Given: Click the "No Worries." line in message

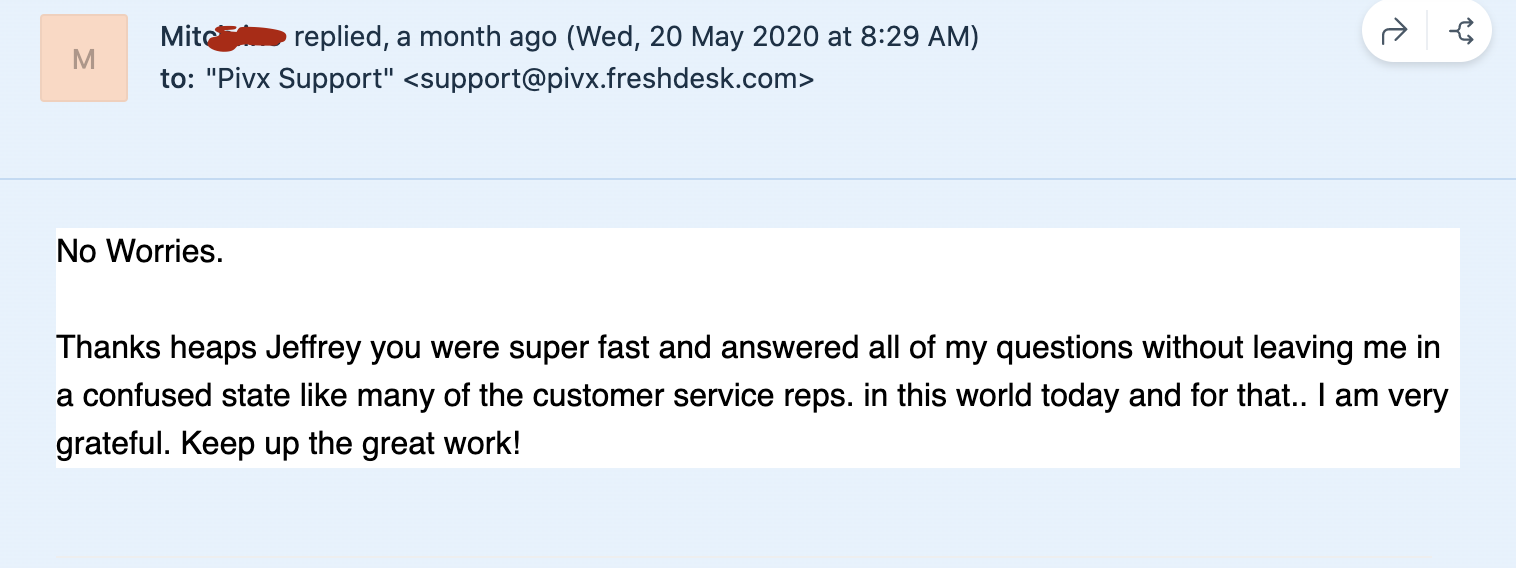Looking at the screenshot, I should [x=140, y=251].
